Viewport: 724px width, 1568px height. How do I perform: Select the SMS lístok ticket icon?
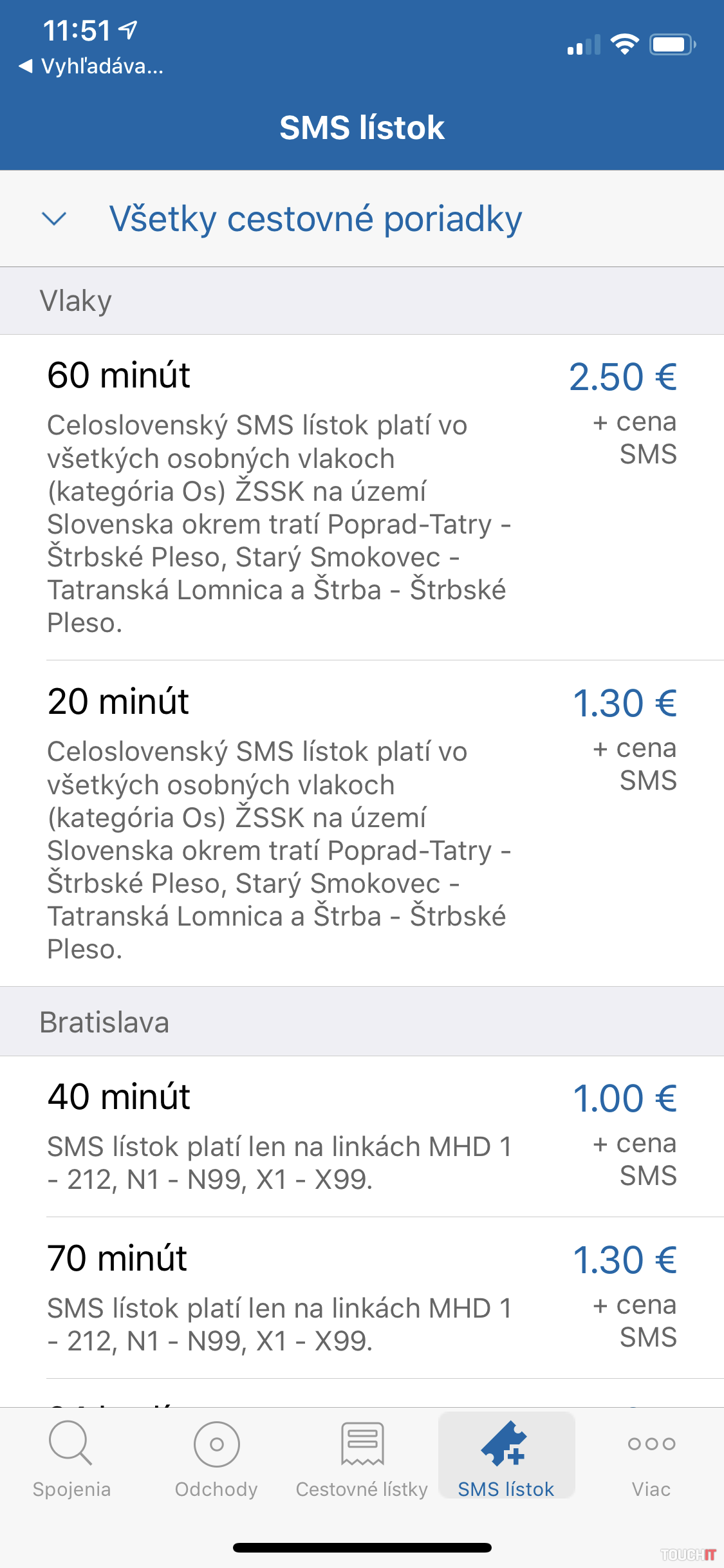click(506, 1443)
